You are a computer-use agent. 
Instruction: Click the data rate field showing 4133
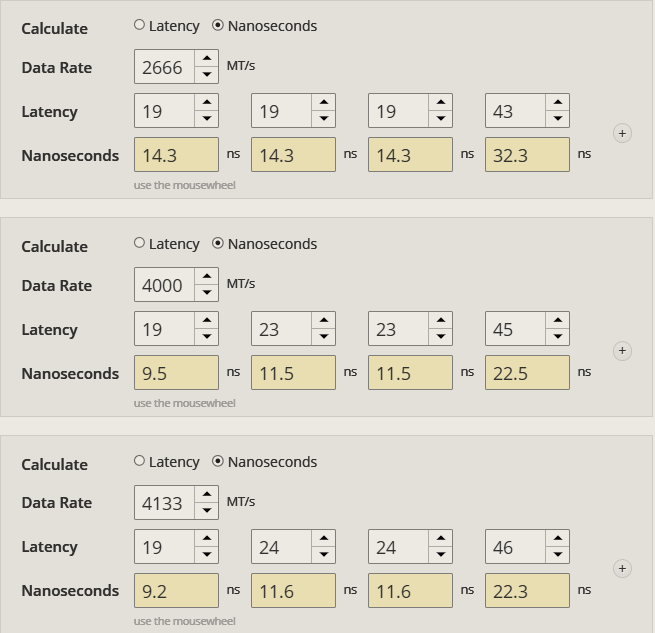click(164, 503)
